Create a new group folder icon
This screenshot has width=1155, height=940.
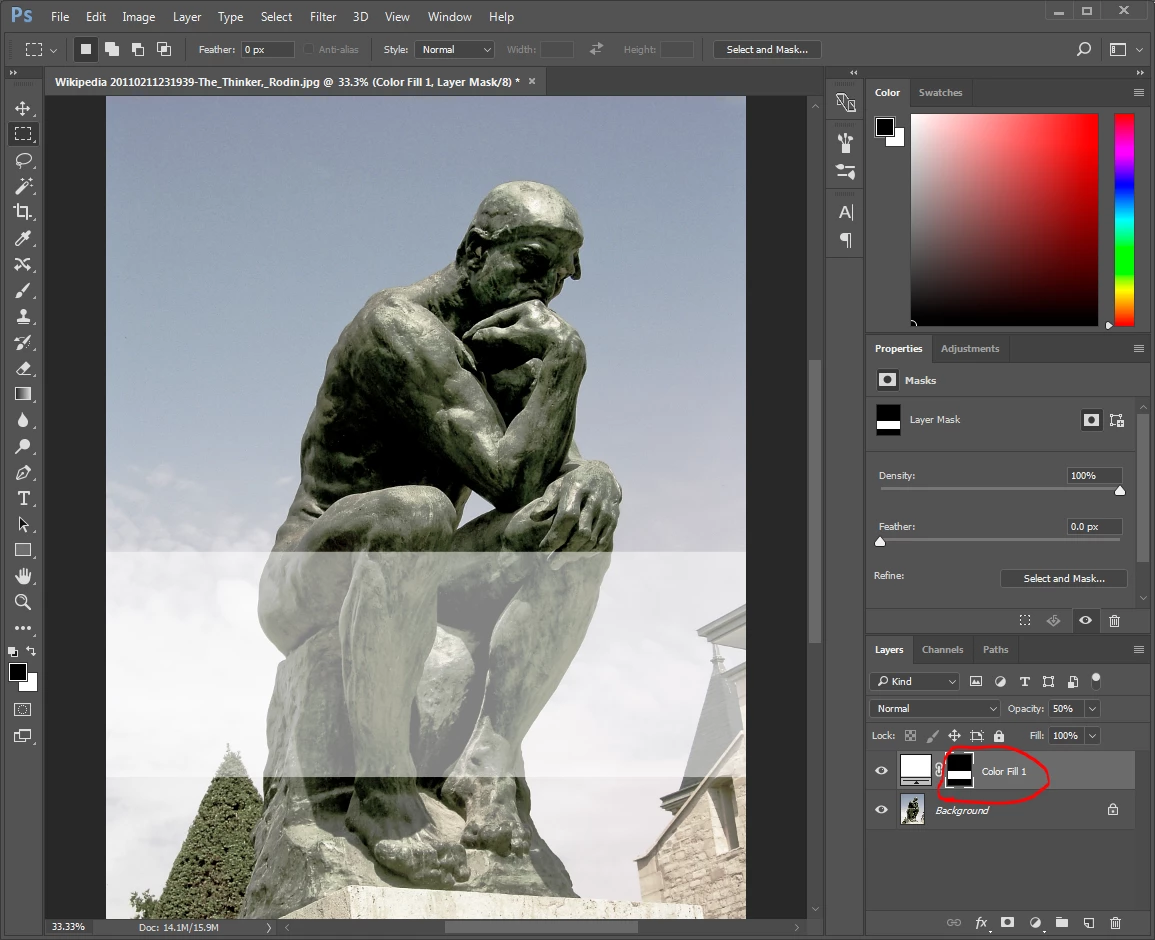pyautogui.click(x=1061, y=923)
